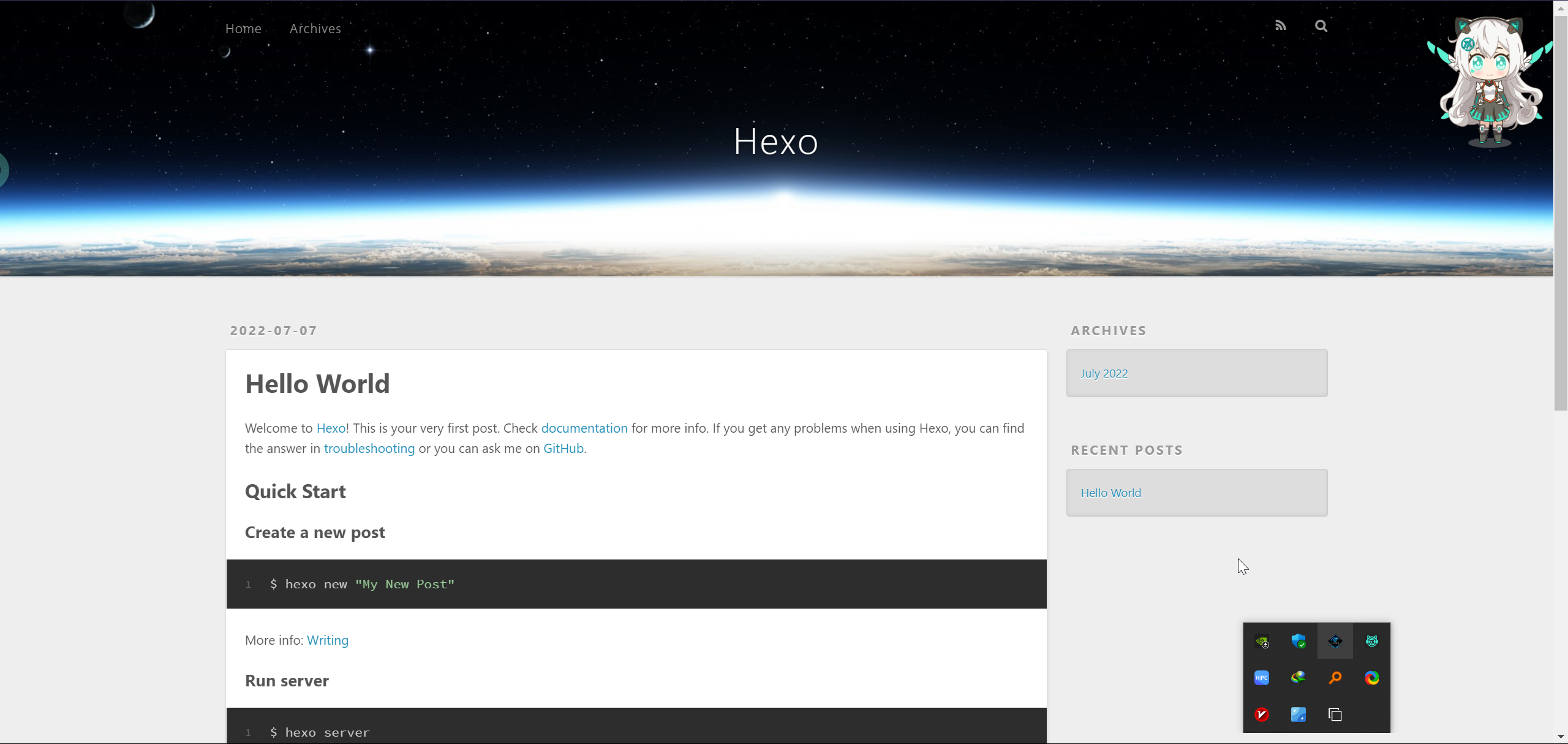
Task: Open the search magnifier icon in header
Action: pos(1321,26)
